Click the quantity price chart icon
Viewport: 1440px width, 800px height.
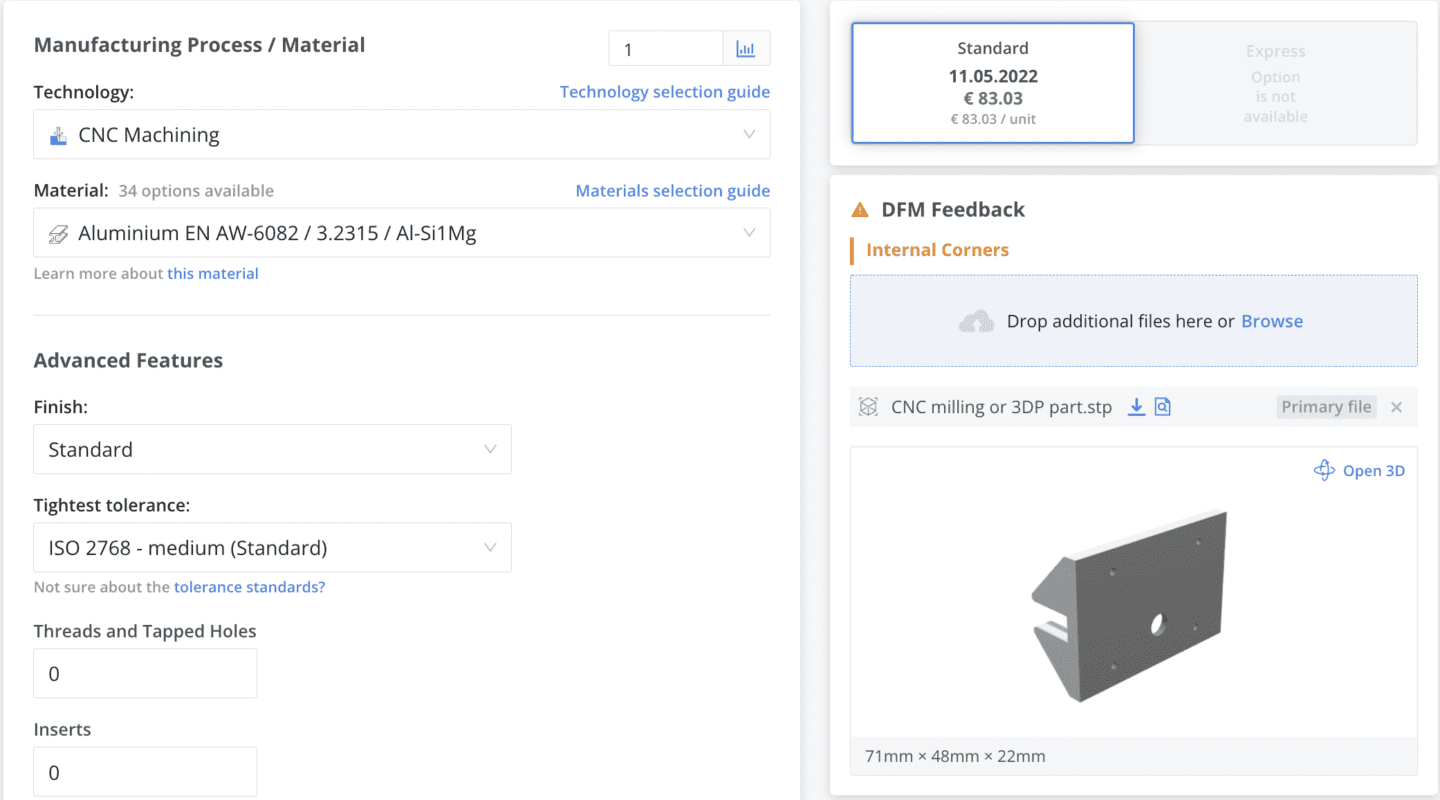(x=746, y=49)
